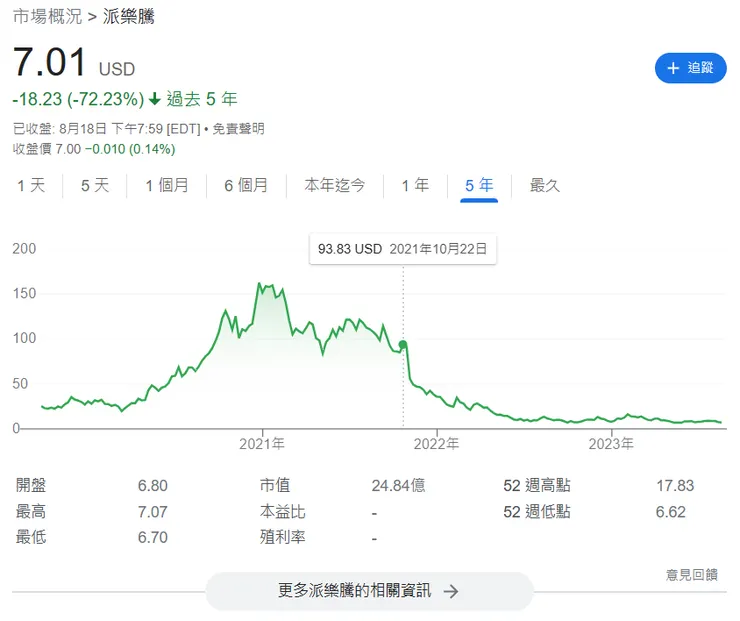Open the 市場概況 breadcrumb link
This screenshot has width=740, height=621.
click(47, 17)
